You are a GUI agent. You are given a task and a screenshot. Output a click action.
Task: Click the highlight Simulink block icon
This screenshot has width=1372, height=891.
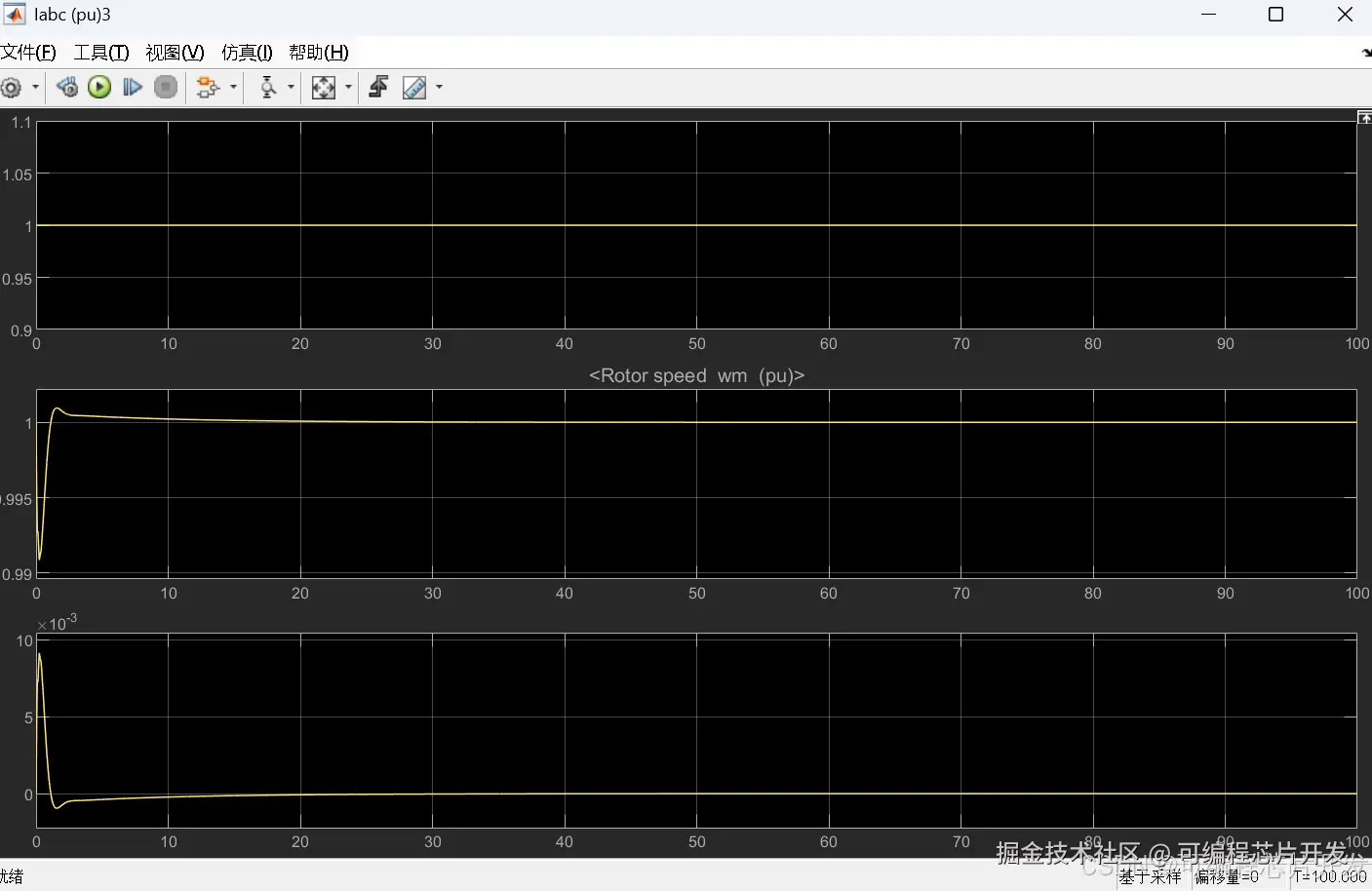[208, 88]
